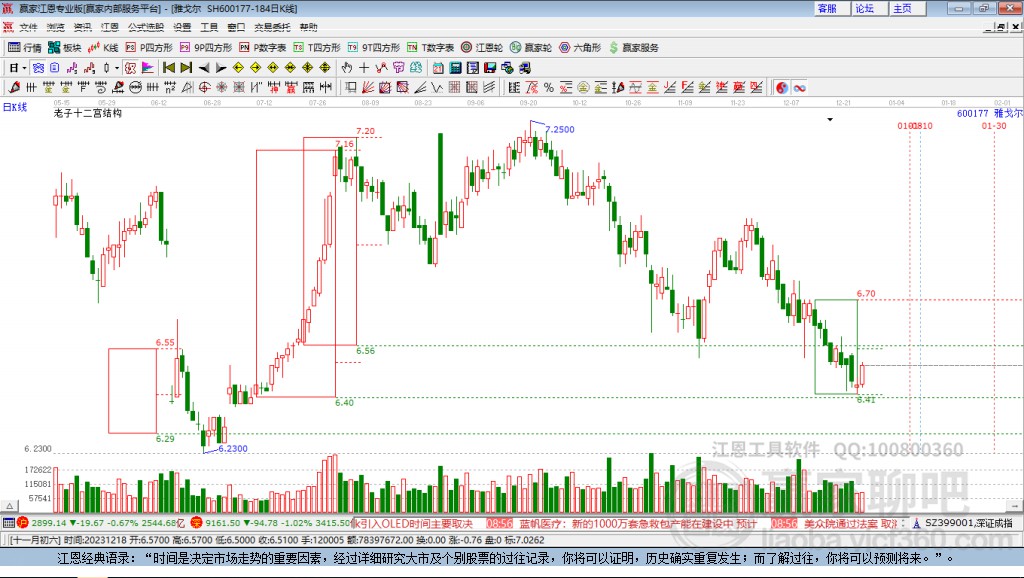
Task: Open the calculator icon in toolbar
Action: coord(455,68)
